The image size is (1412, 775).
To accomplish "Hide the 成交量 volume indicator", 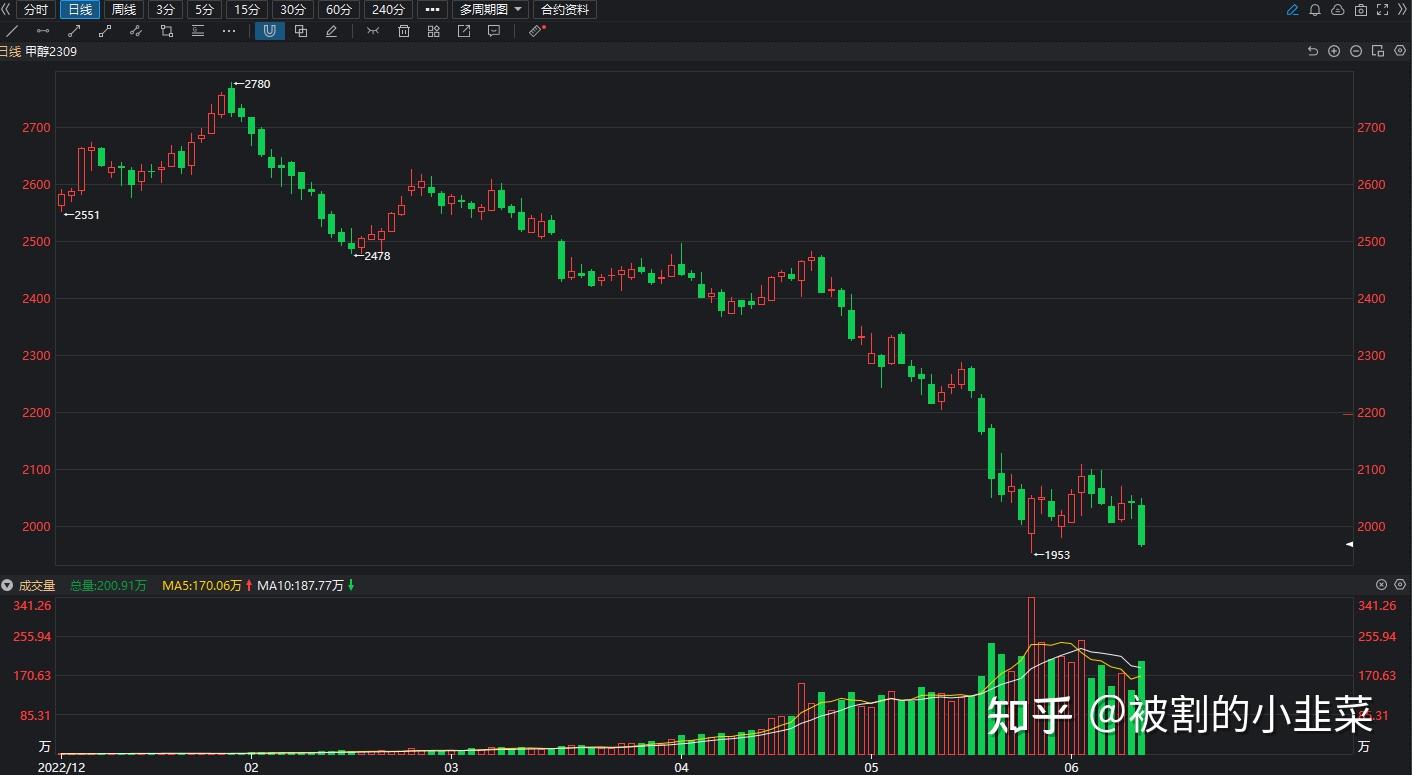I will click(1381, 584).
